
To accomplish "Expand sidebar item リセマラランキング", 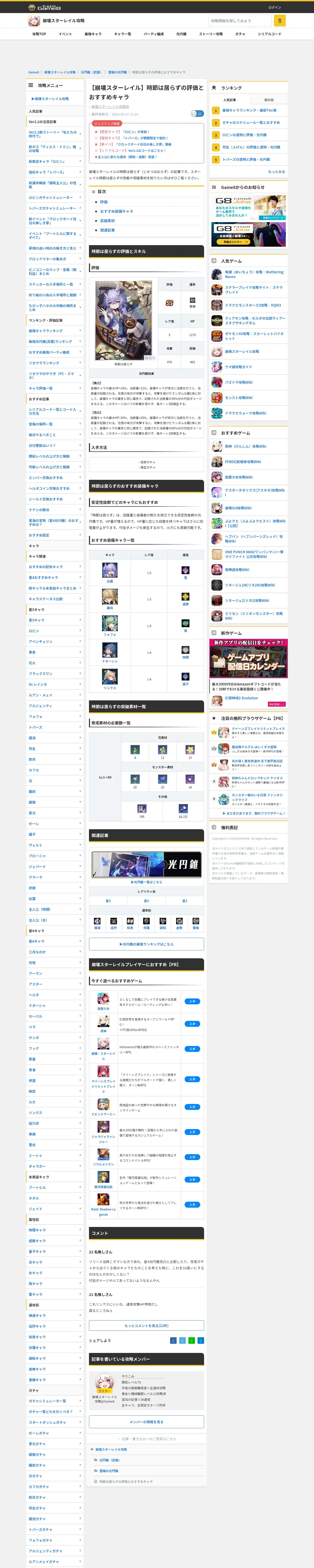I will click(x=55, y=363).
